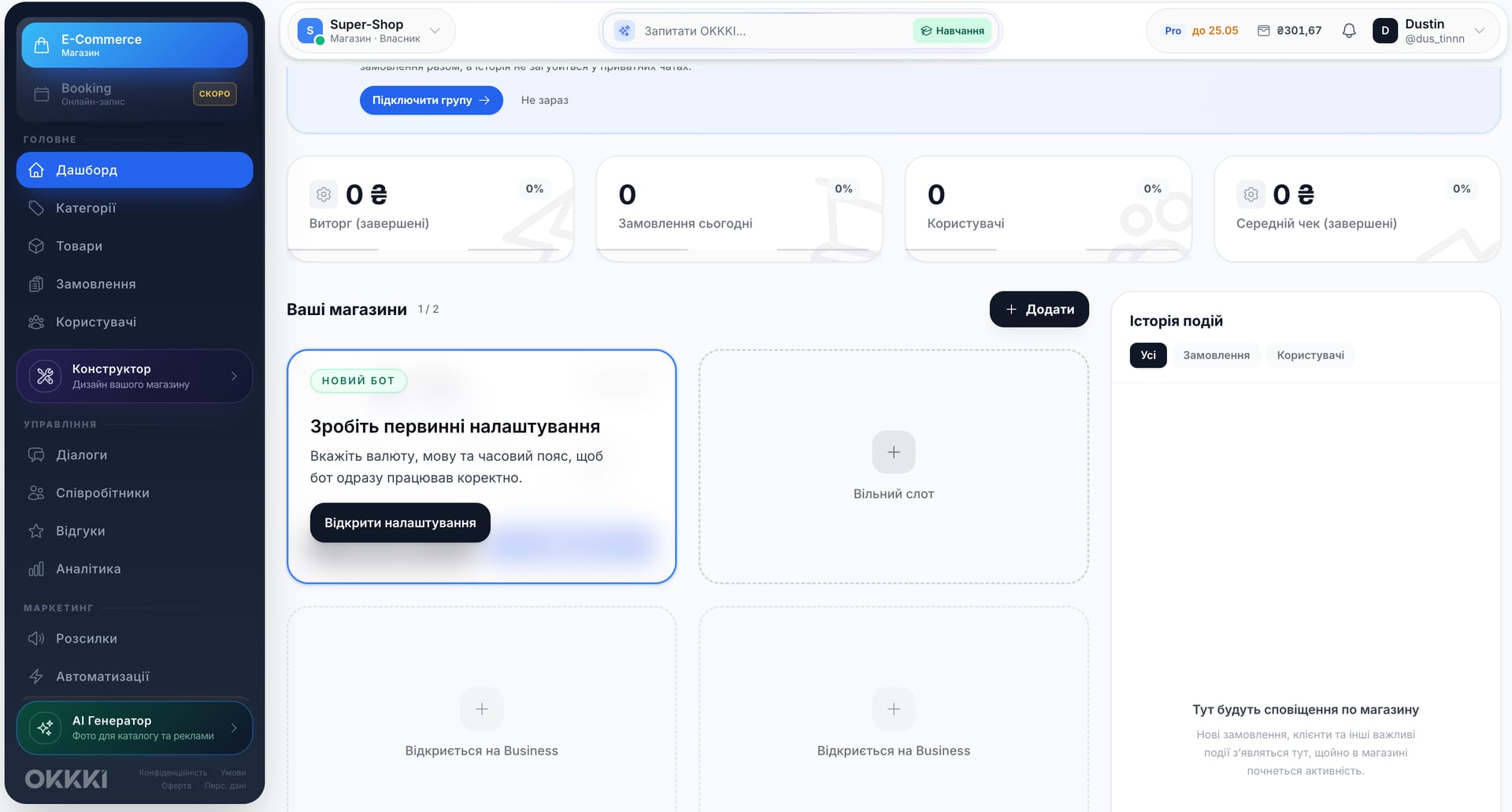Click the AI Генератор sparkle icon
The image size is (1512, 812).
[x=46, y=728]
